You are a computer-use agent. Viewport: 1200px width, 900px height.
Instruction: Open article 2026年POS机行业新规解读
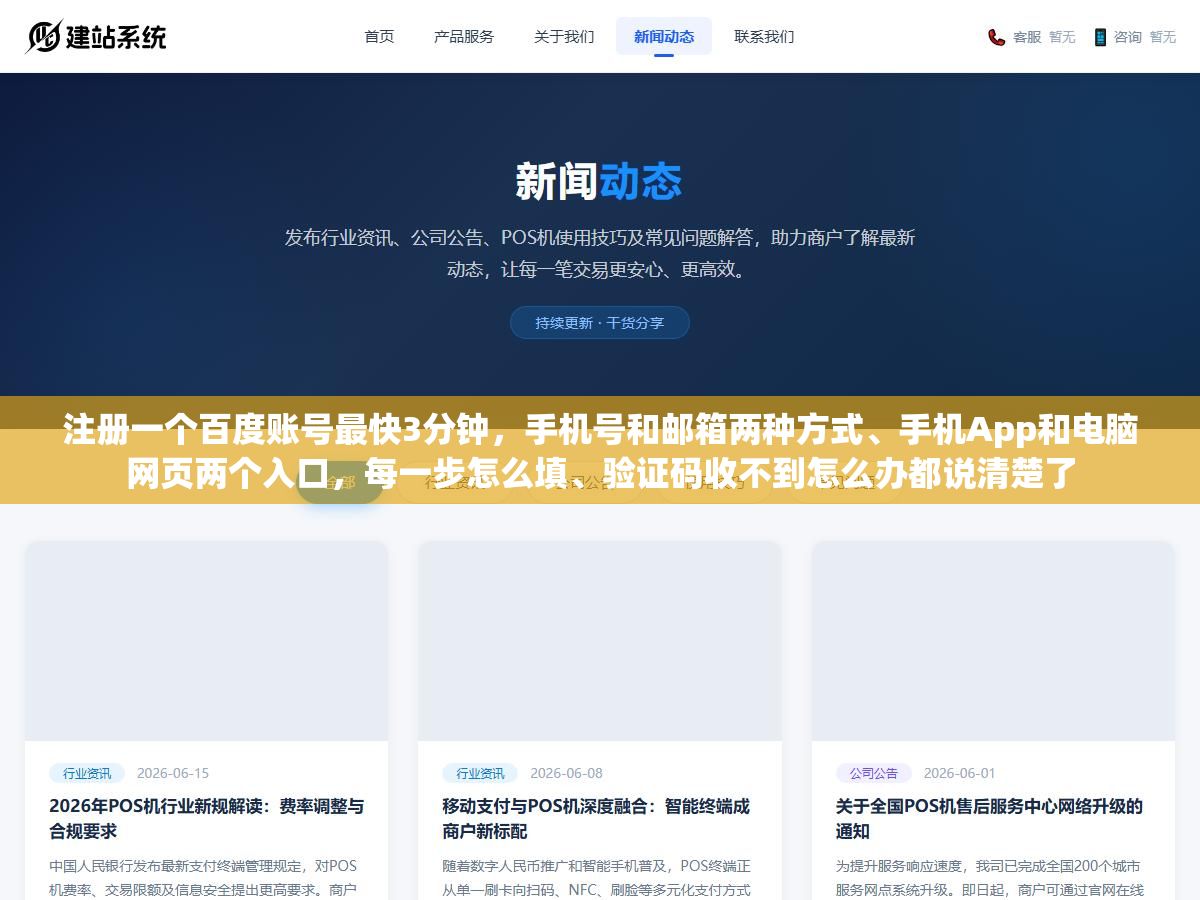tap(206, 818)
